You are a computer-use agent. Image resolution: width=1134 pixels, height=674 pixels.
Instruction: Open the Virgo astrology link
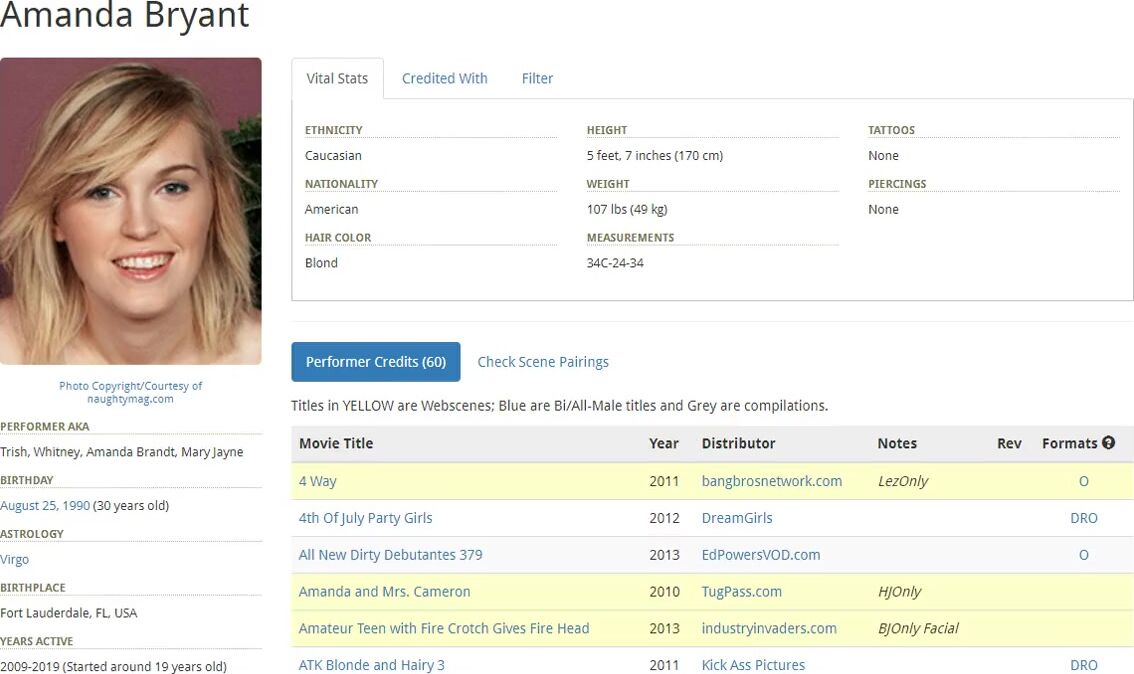point(15,560)
